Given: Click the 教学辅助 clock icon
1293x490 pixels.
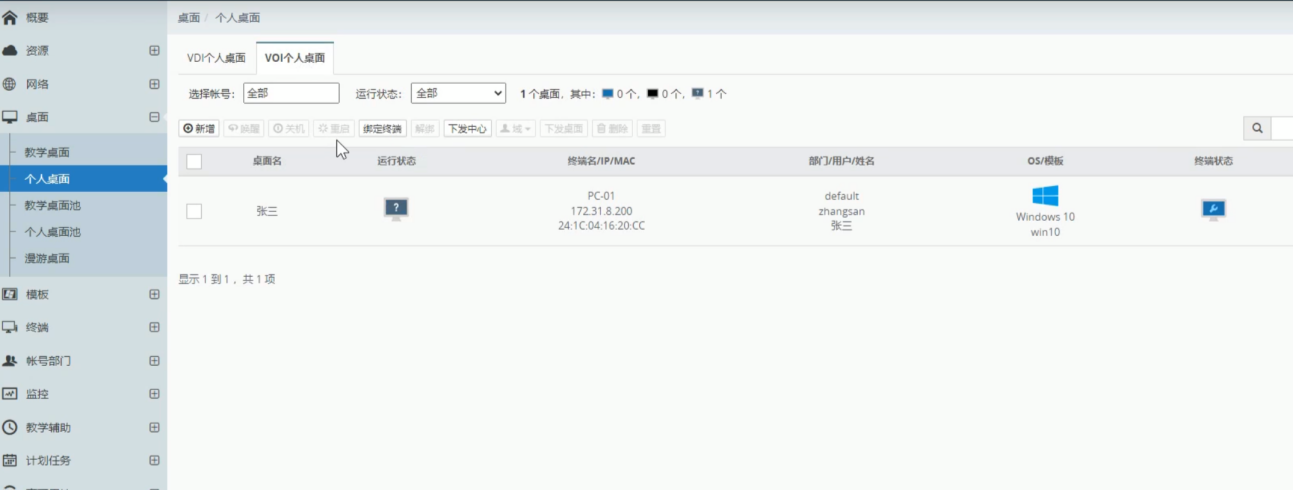Looking at the screenshot, I should pyautogui.click(x=10, y=427).
